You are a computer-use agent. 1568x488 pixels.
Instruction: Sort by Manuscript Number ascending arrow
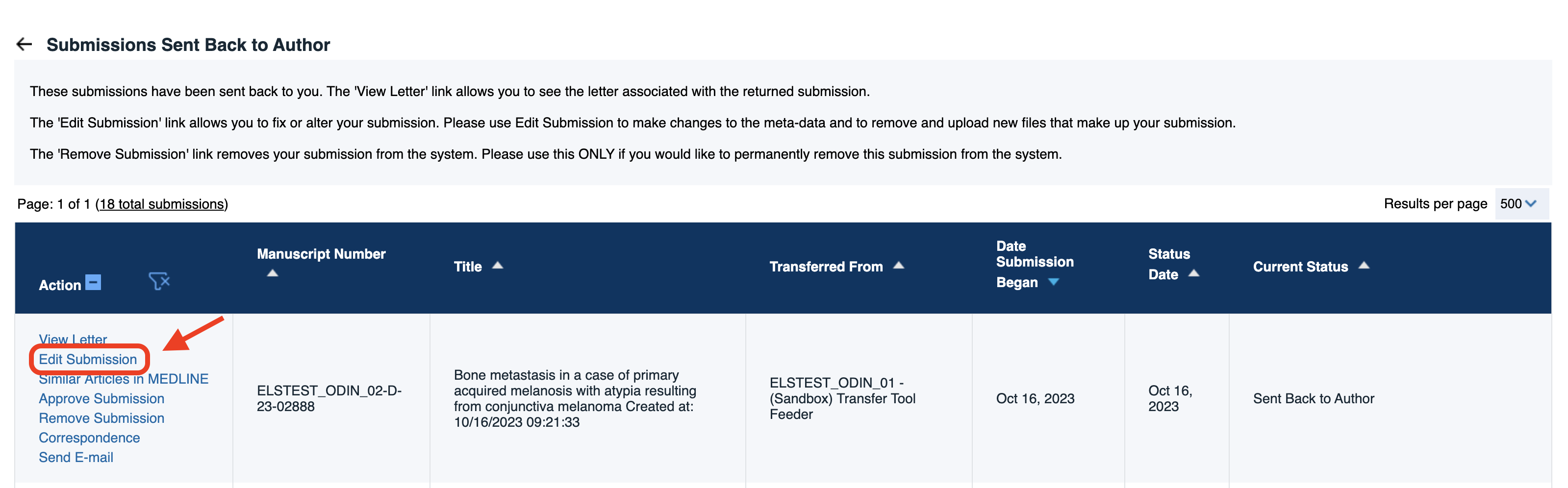273,273
